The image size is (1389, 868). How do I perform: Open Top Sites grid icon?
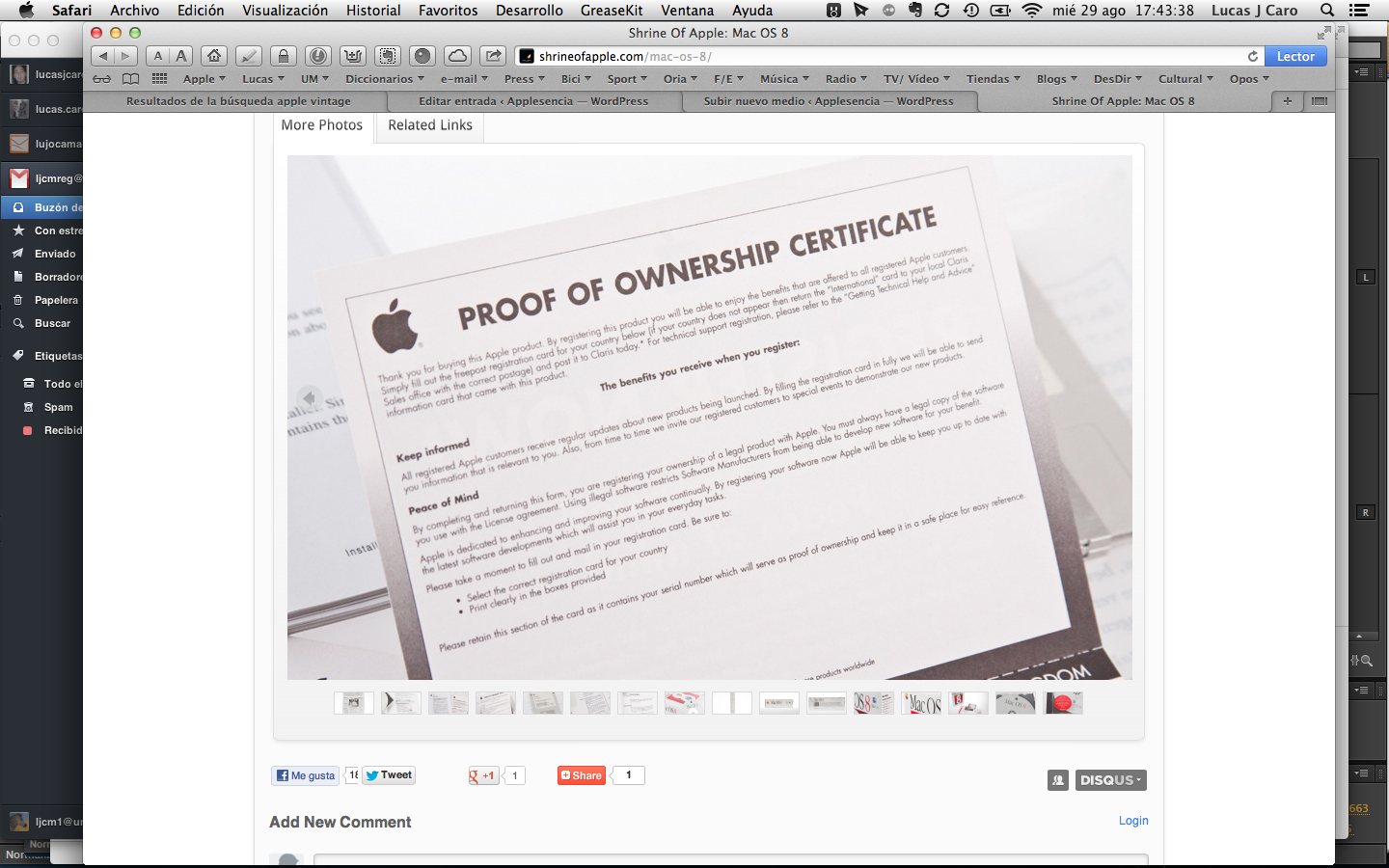click(x=159, y=79)
